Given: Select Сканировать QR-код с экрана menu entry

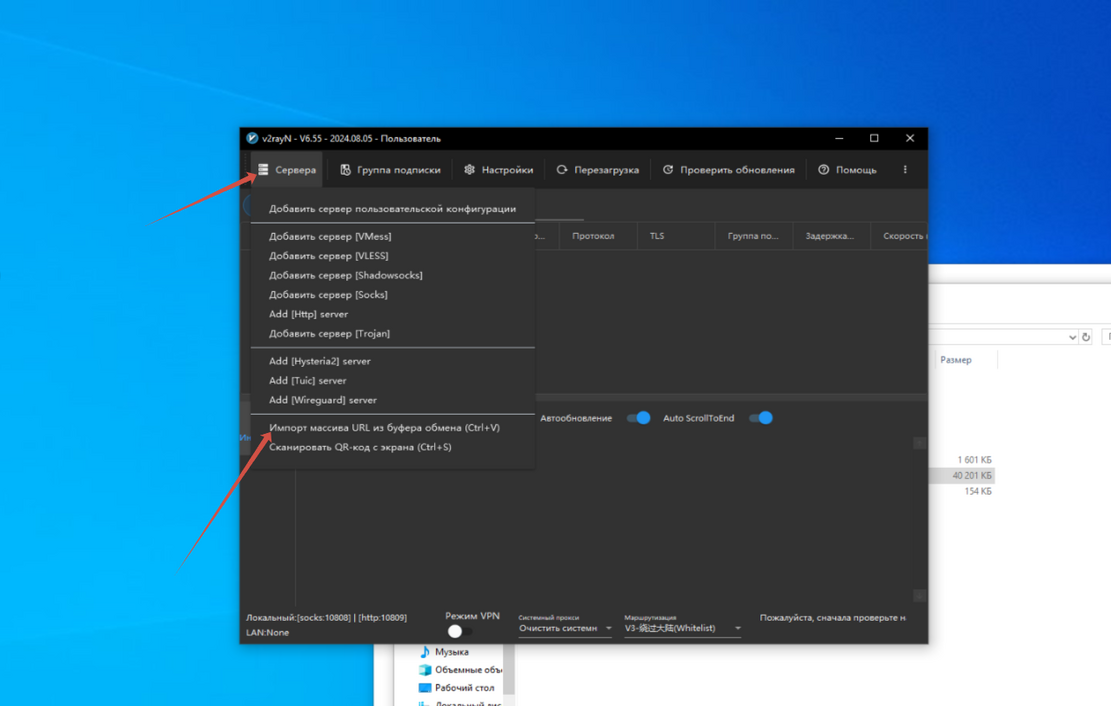Looking at the screenshot, I should click(360, 447).
